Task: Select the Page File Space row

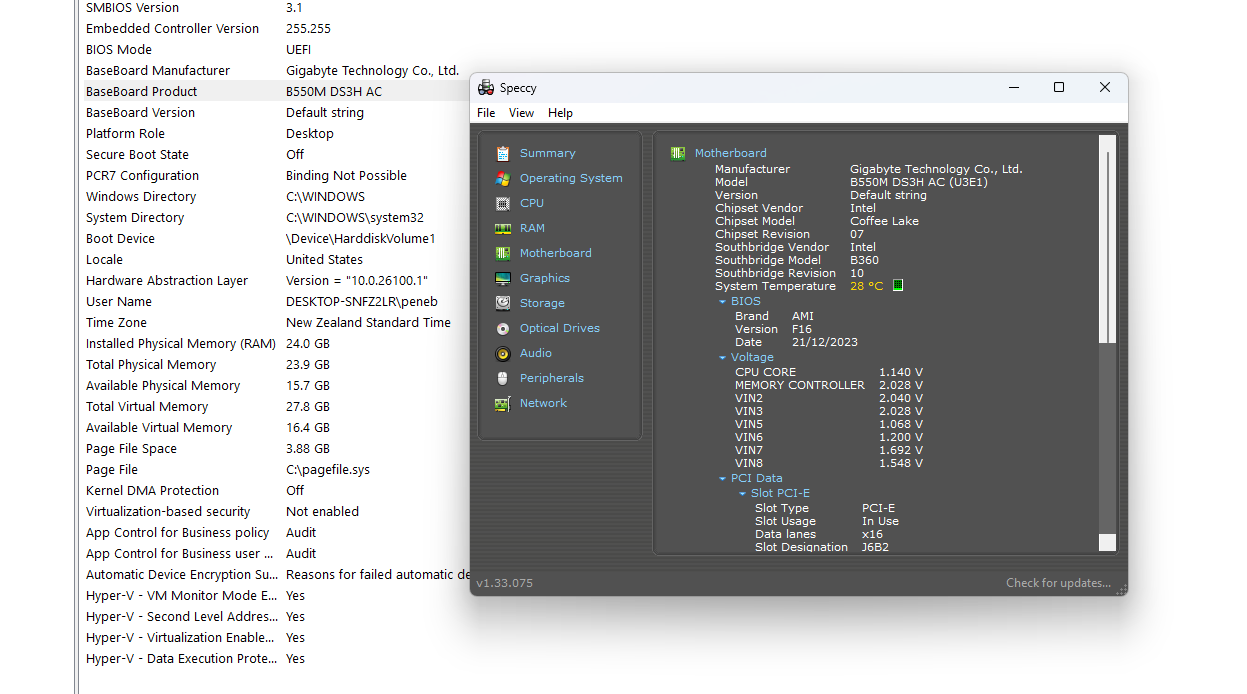Action: [275, 448]
